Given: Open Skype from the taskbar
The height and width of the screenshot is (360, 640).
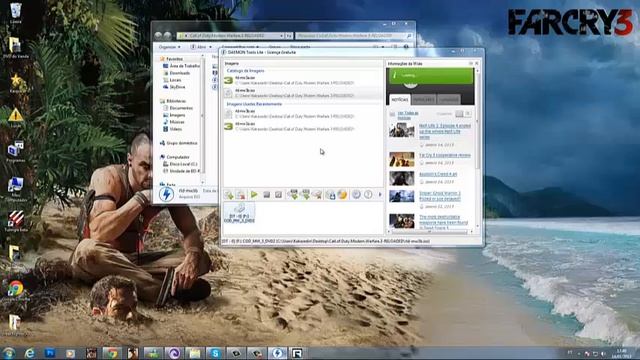Looking at the screenshot, I should 215,353.
